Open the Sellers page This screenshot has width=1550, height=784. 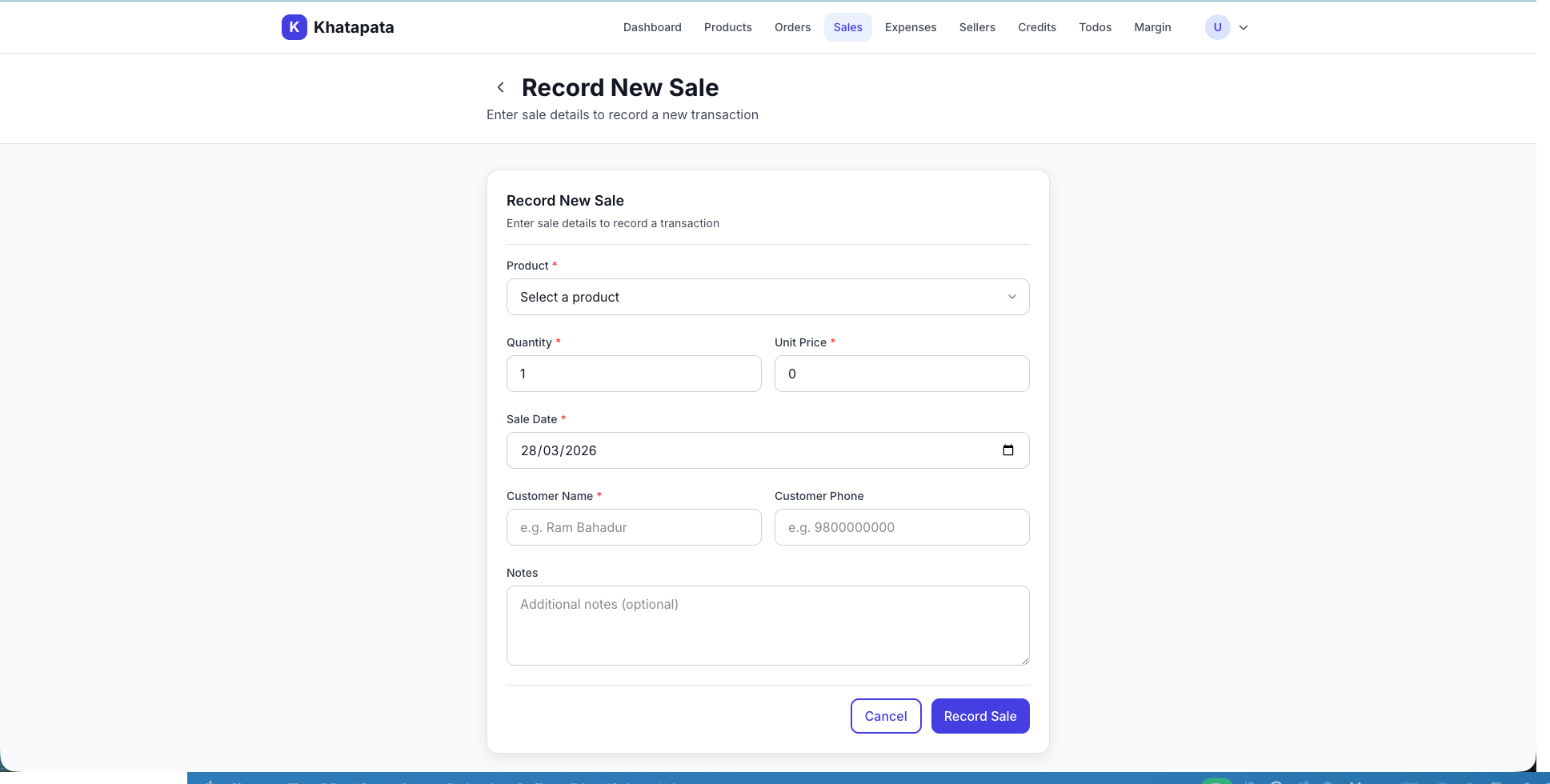(977, 26)
